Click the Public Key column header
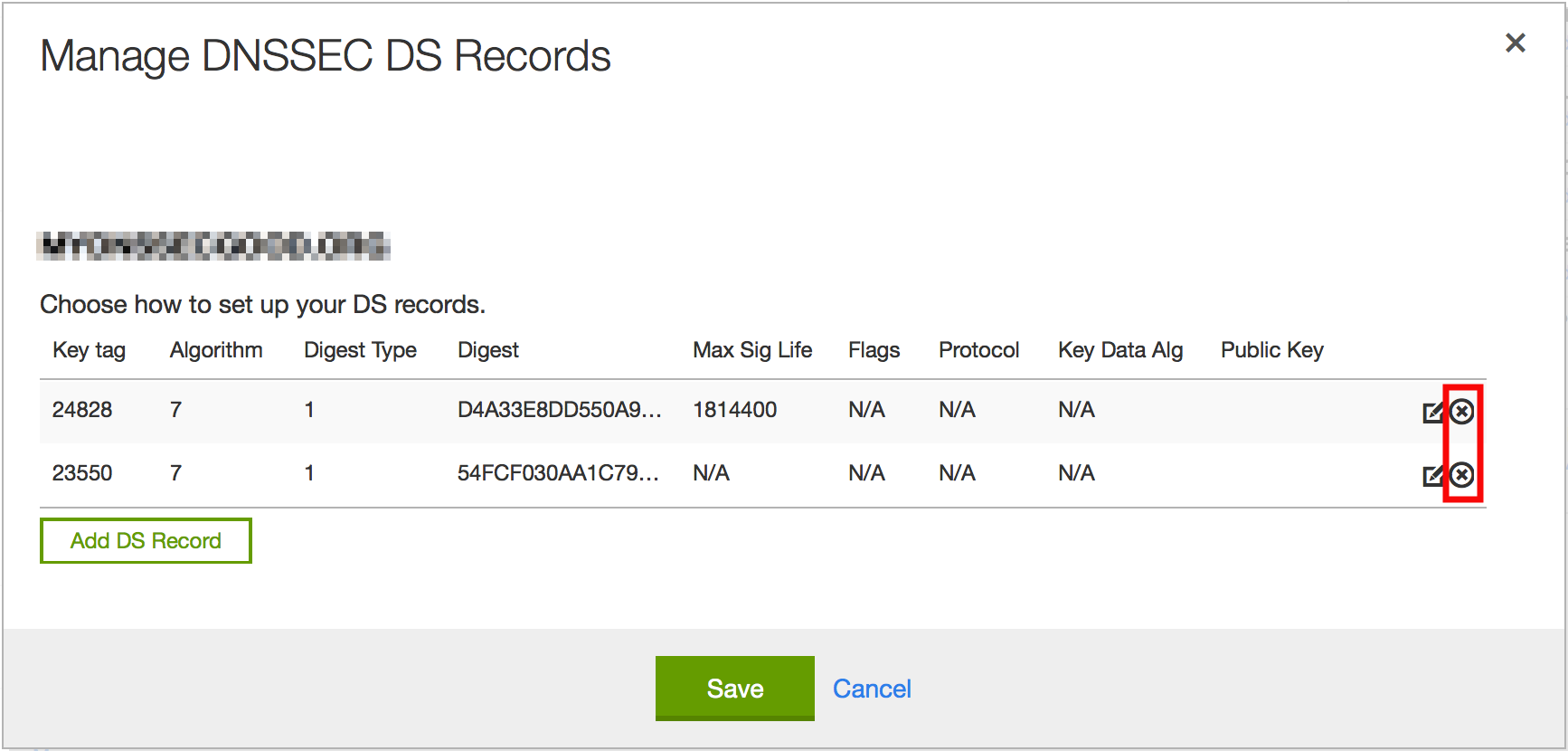Viewport: 1568px width, 751px height. 1271,350
